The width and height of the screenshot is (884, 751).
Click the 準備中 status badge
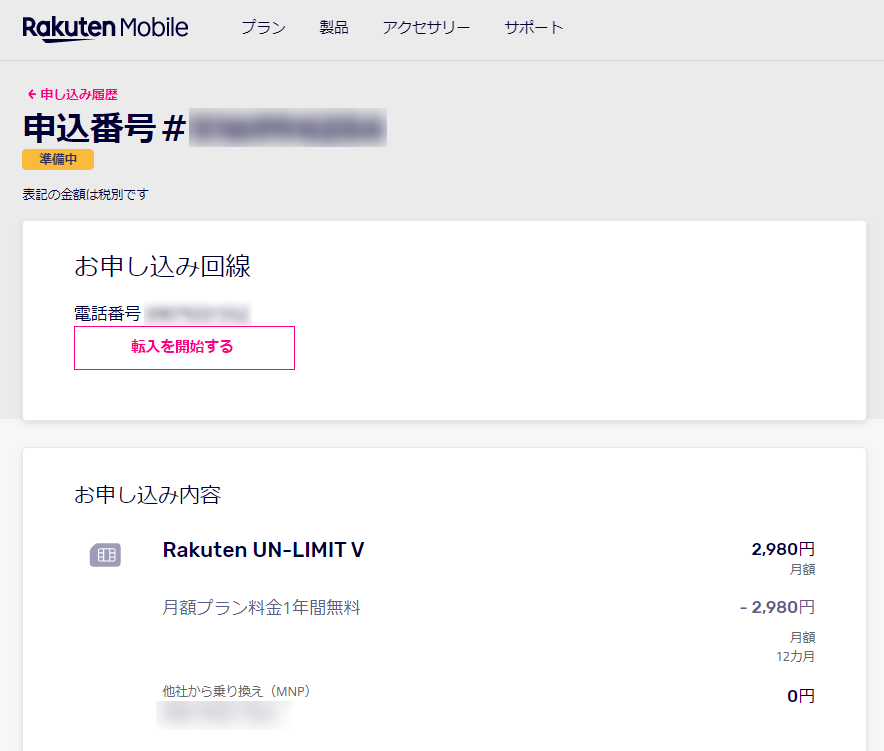click(x=58, y=160)
